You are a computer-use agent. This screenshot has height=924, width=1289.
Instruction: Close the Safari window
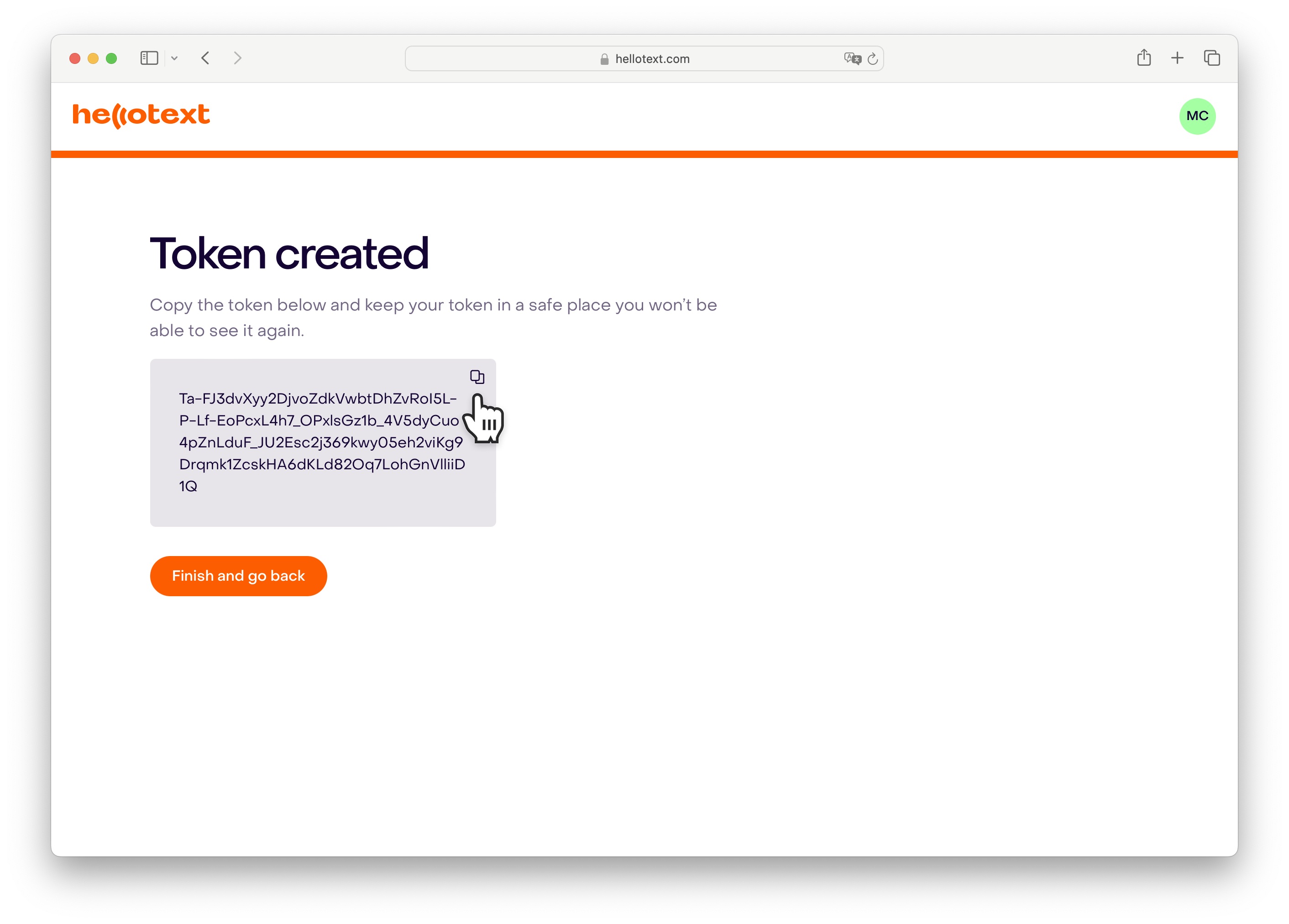(74, 58)
